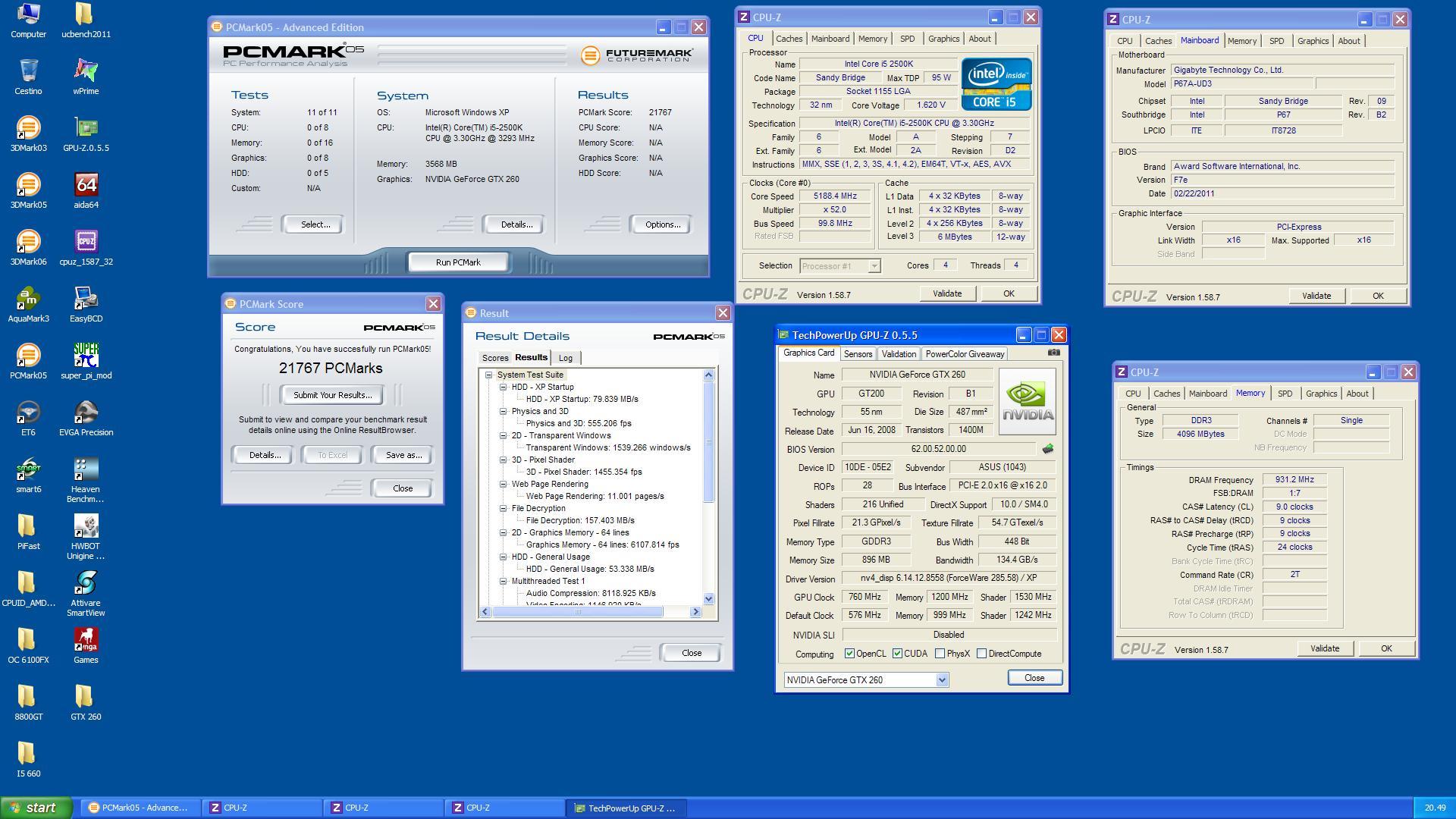Click Details... under System in PCMark05
Screen dimensions: 1456x819
pyautogui.click(x=516, y=224)
